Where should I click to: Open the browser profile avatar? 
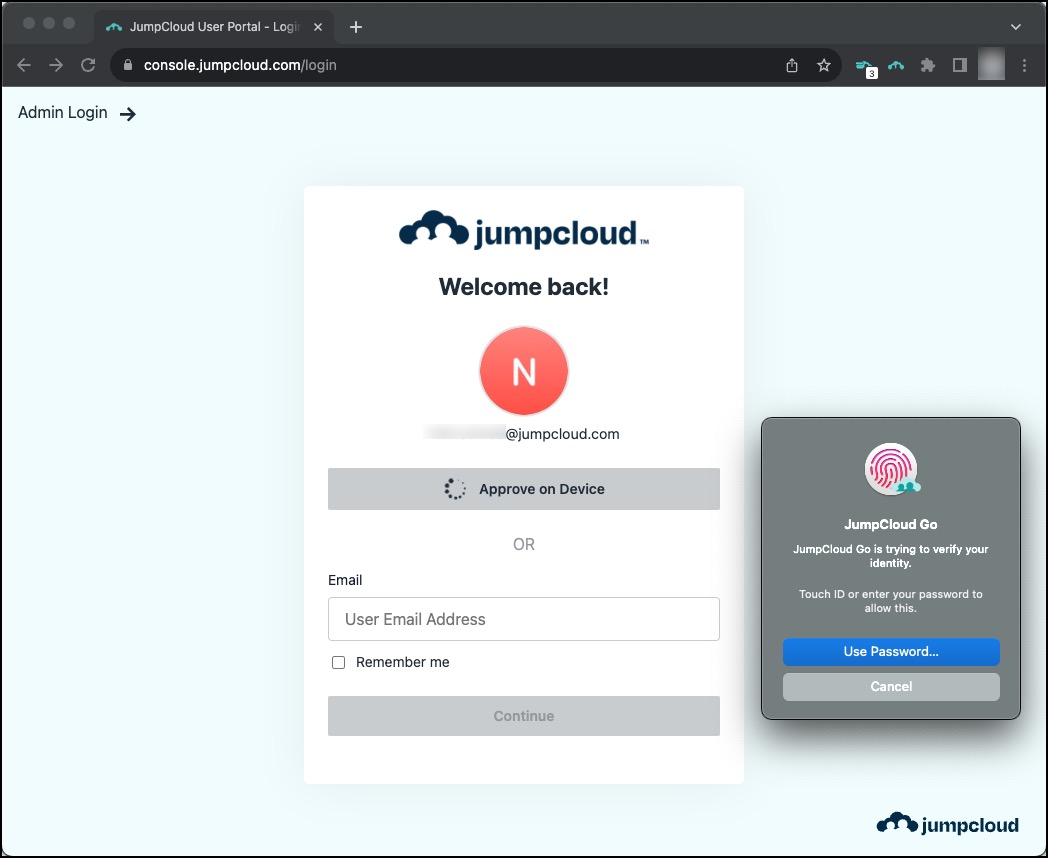click(990, 65)
